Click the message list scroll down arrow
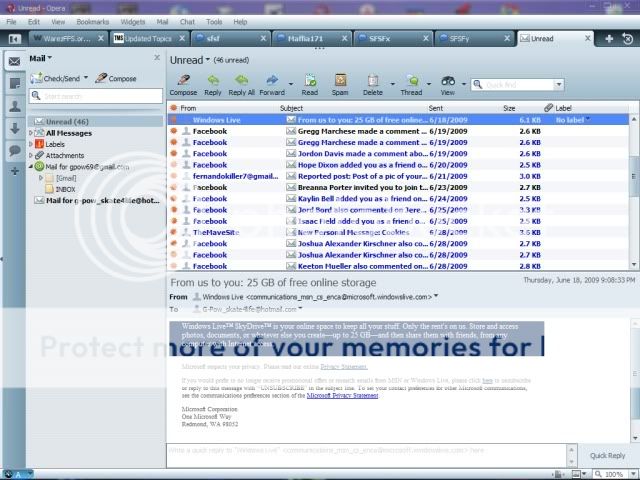 pyautogui.click(x=634, y=265)
